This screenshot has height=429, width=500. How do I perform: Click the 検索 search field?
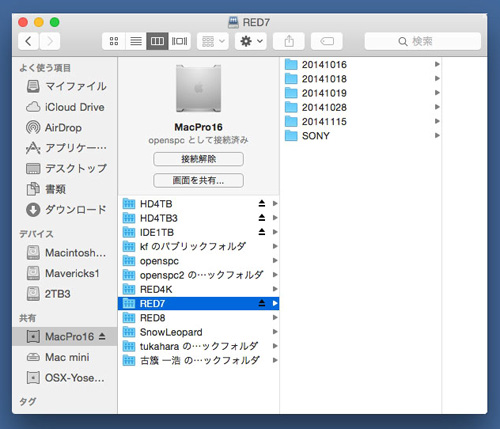pyautogui.click(x=423, y=41)
